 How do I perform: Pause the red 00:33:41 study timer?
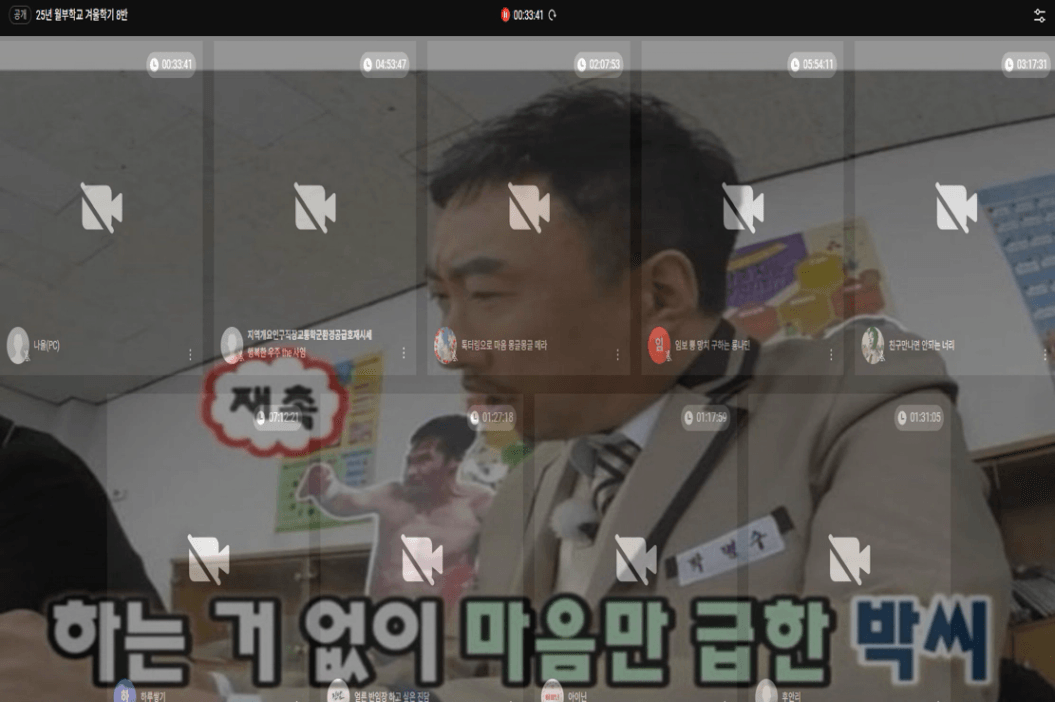click(505, 15)
